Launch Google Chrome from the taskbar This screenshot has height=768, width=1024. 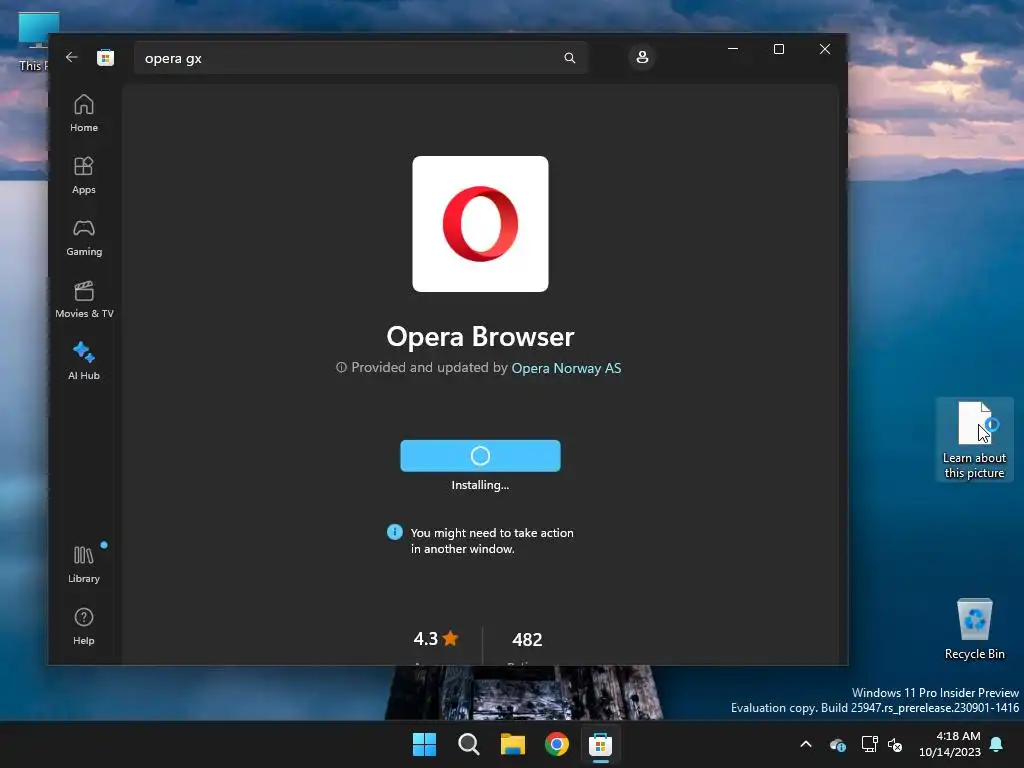[556, 744]
